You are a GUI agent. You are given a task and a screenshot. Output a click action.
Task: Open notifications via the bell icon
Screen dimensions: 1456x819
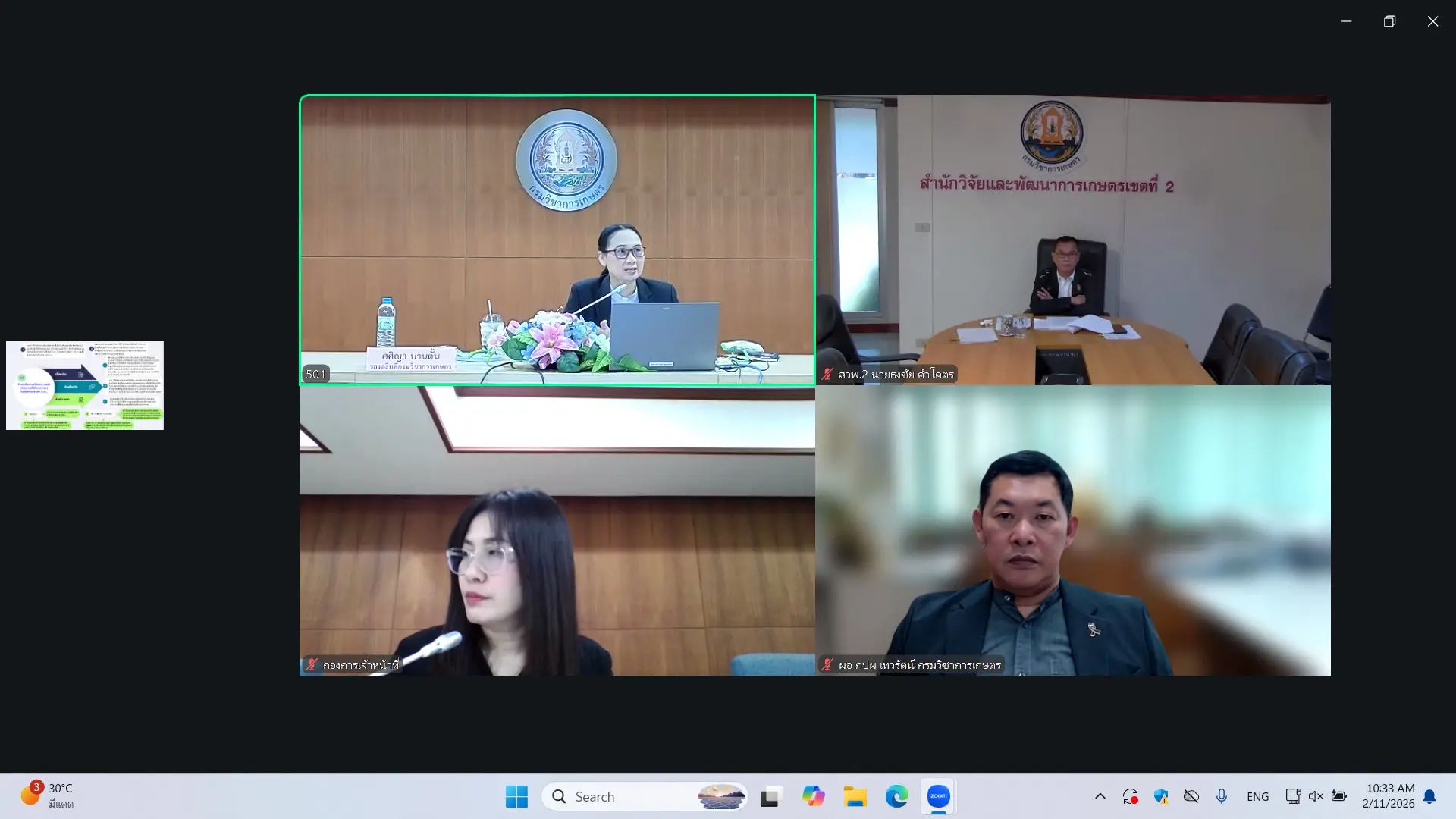tap(1429, 796)
